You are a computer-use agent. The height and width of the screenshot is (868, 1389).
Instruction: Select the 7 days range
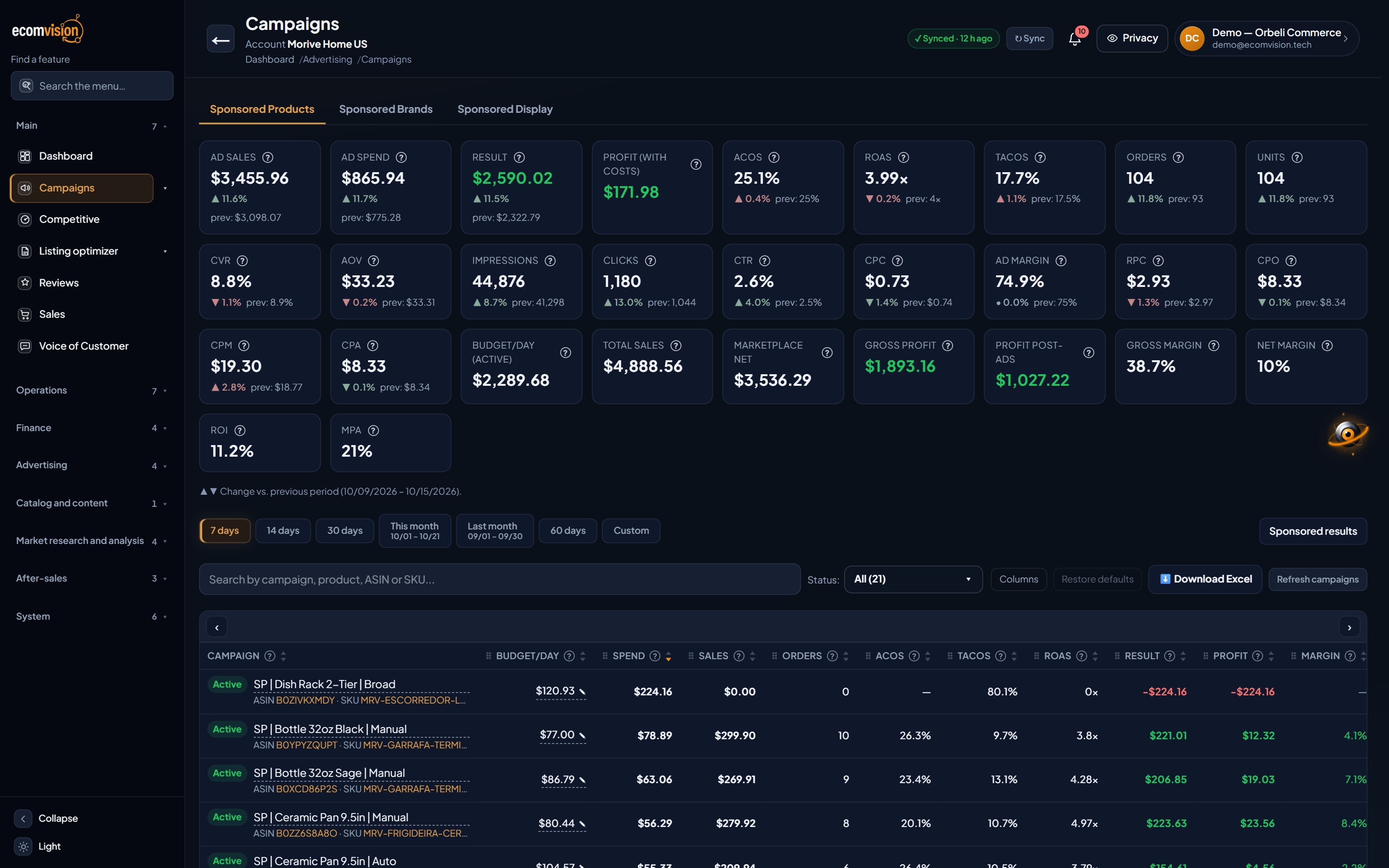tap(224, 530)
